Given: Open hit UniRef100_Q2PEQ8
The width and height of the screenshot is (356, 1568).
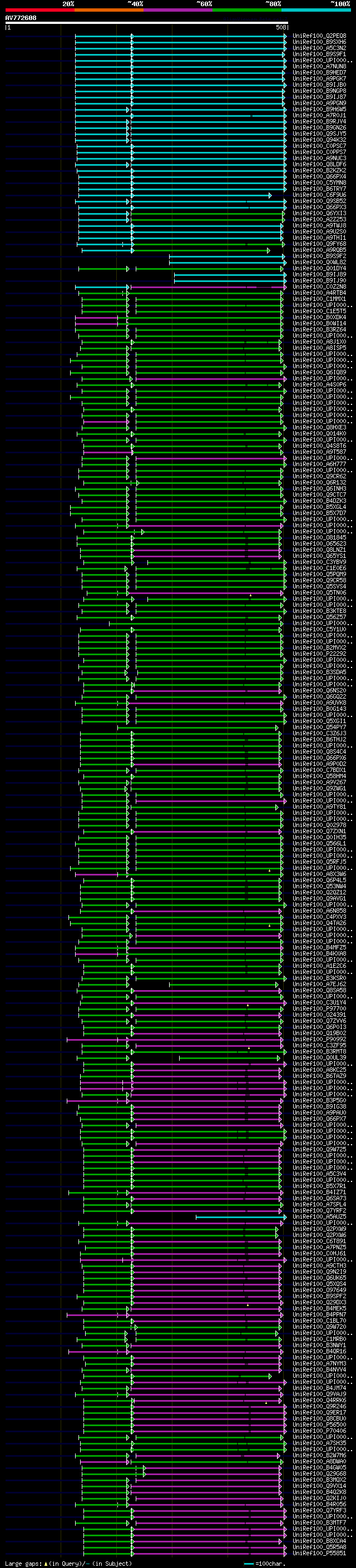Looking at the screenshot, I should pyautogui.click(x=319, y=36).
